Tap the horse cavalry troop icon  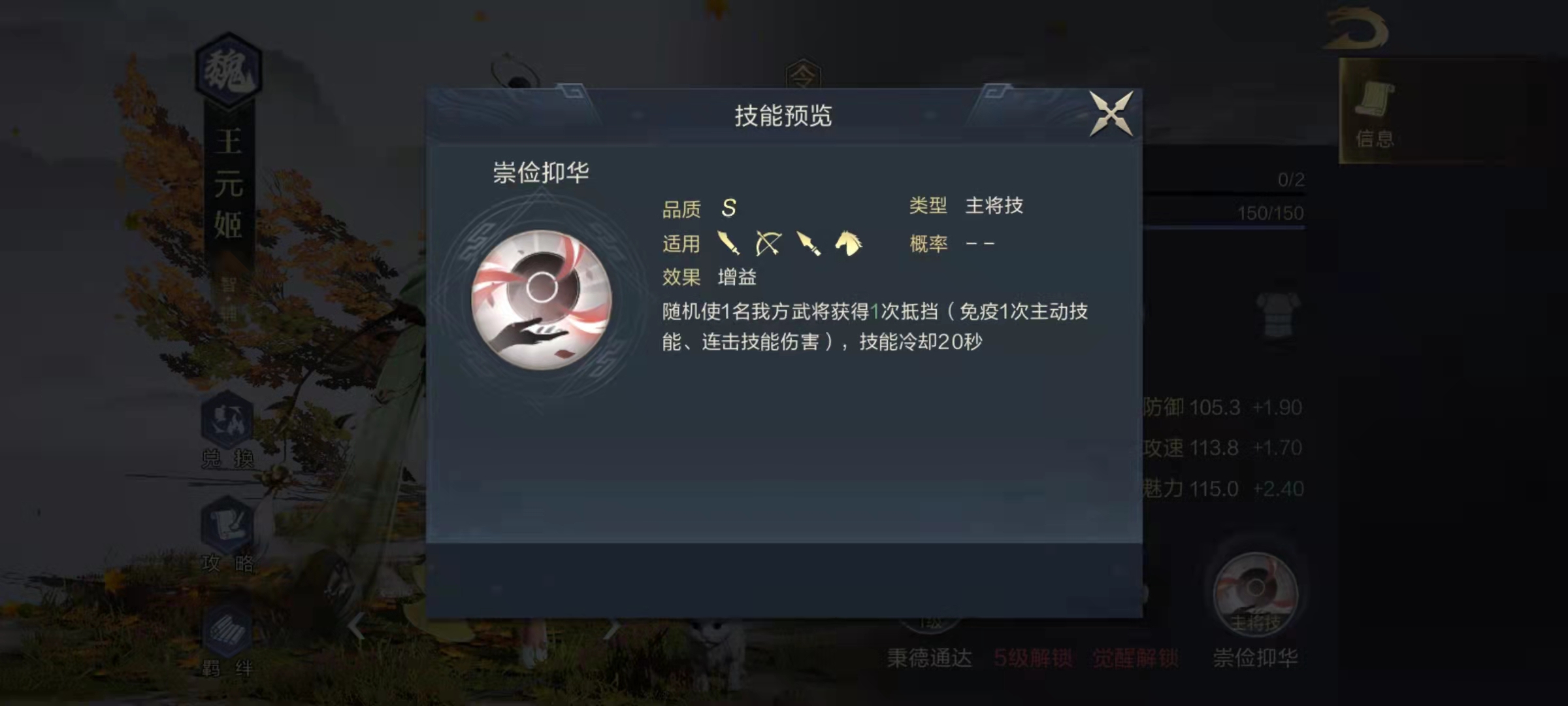click(849, 243)
